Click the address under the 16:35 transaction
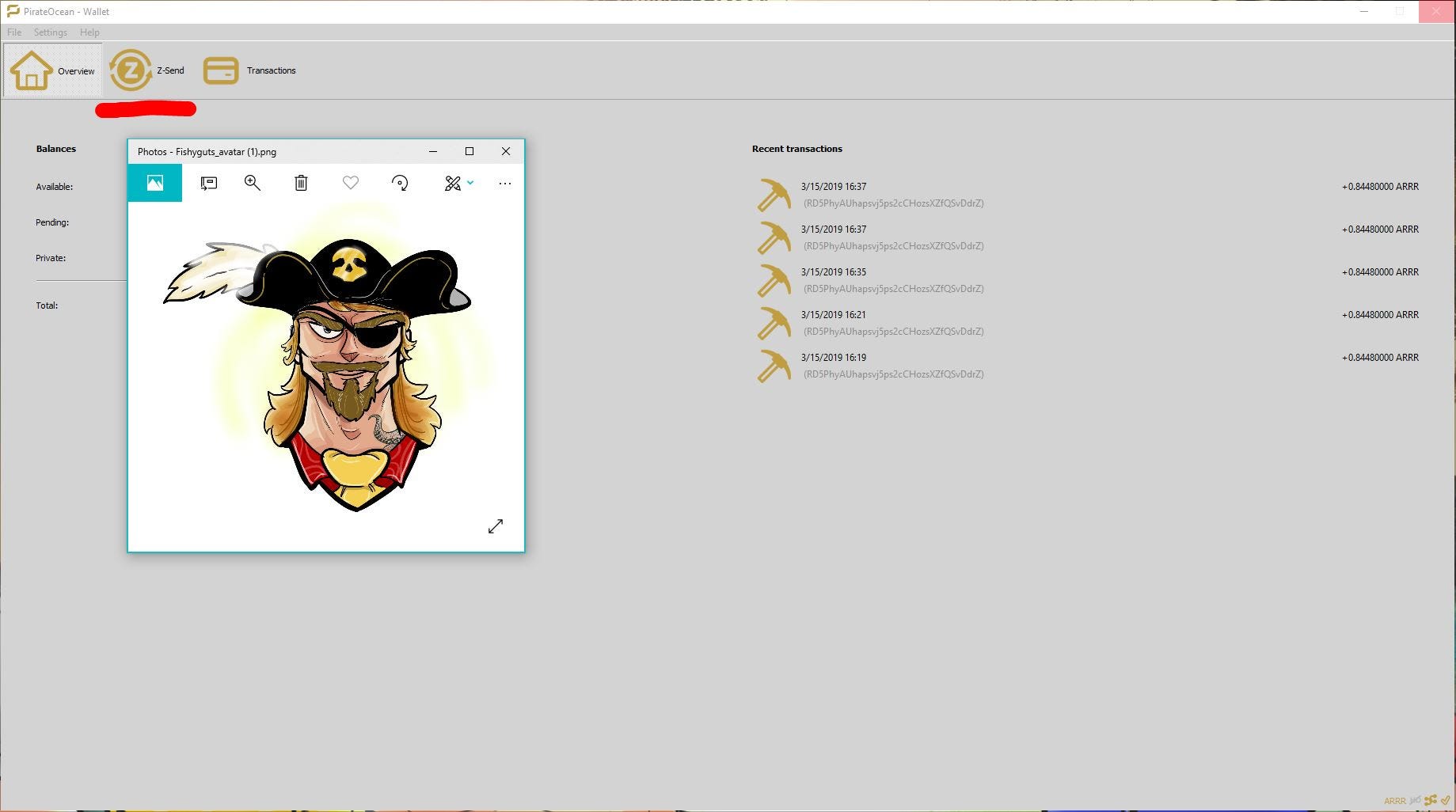 [894, 289]
